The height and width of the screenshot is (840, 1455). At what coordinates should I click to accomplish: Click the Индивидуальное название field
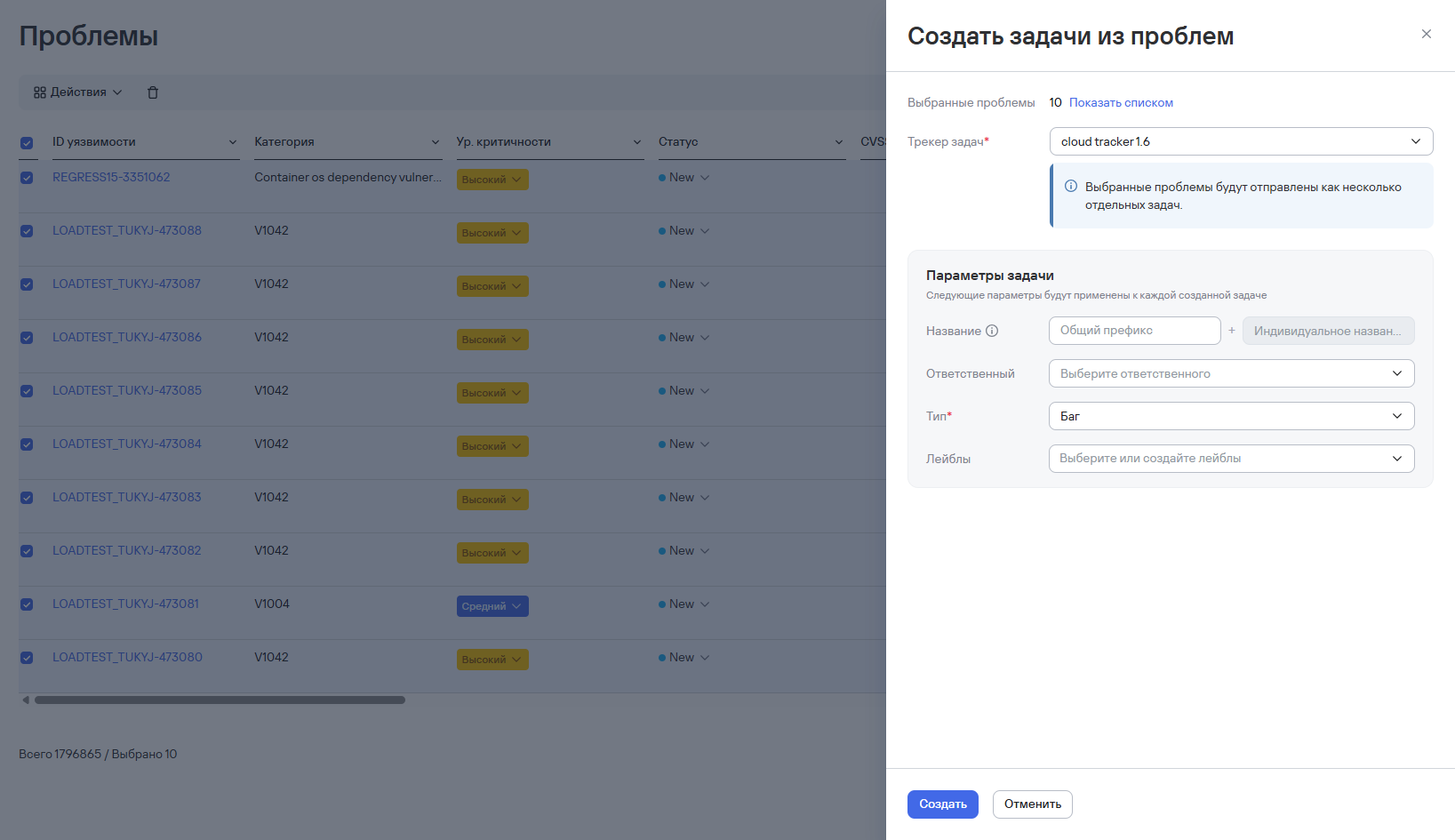(1329, 331)
